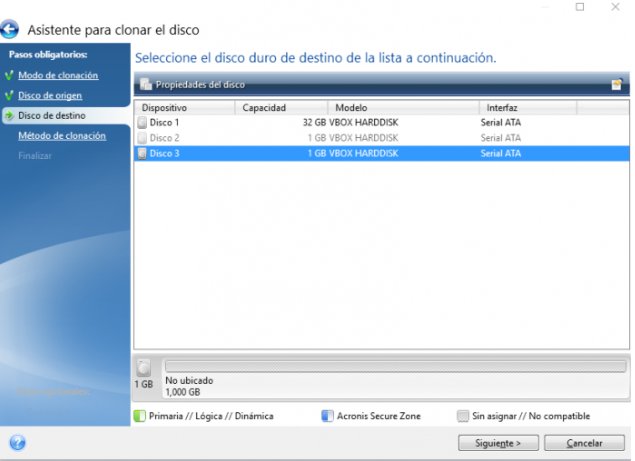Click the green Primaria legend swatch
The height and width of the screenshot is (461, 635).
click(x=139, y=416)
